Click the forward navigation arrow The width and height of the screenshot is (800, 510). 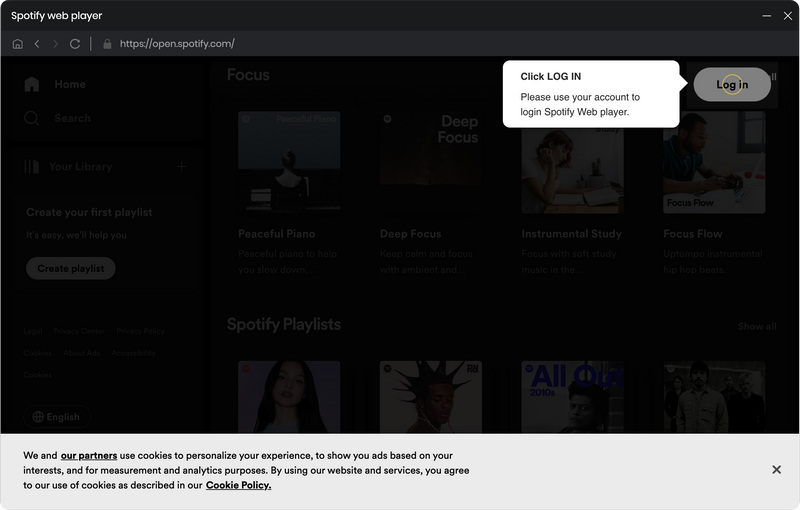pyautogui.click(x=56, y=44)
